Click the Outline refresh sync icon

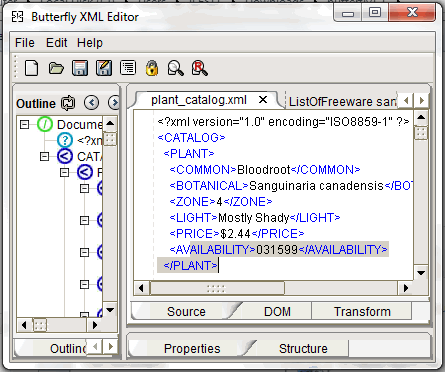(x=68, y=103)
